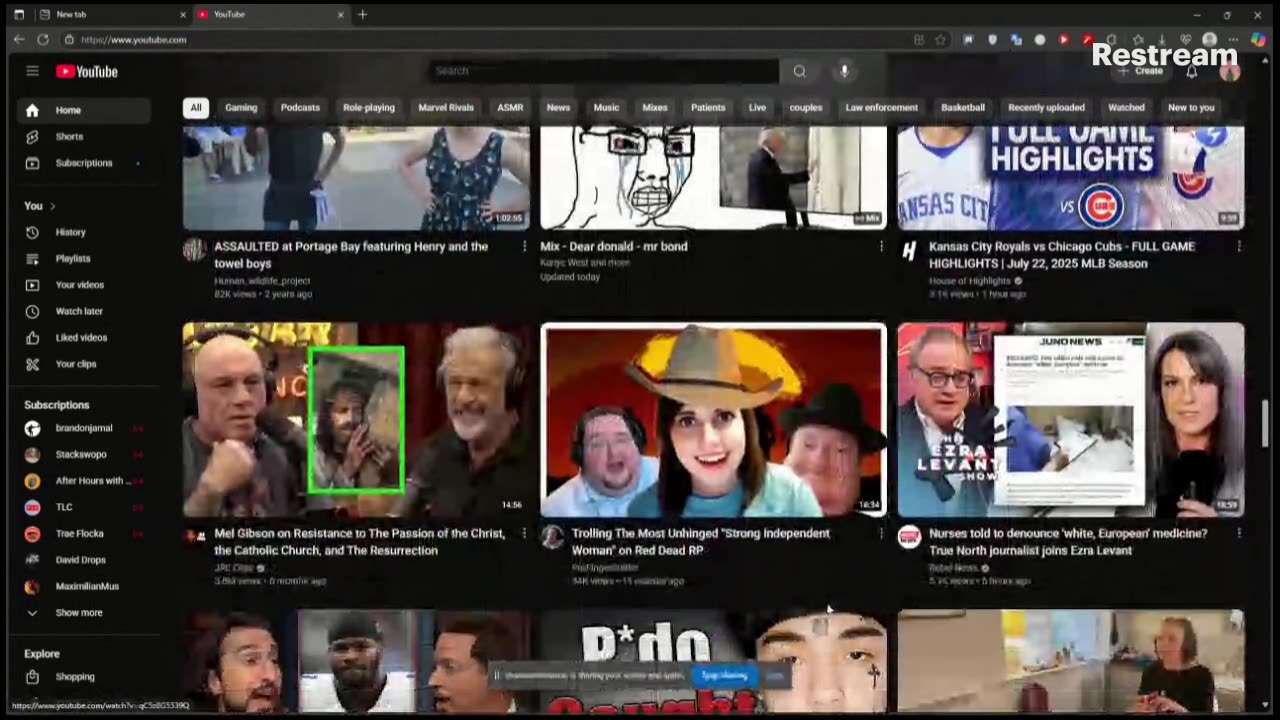Open David Drops channel subscription
The height and width of the screenshot is (720, 1280).
(84, 560)
